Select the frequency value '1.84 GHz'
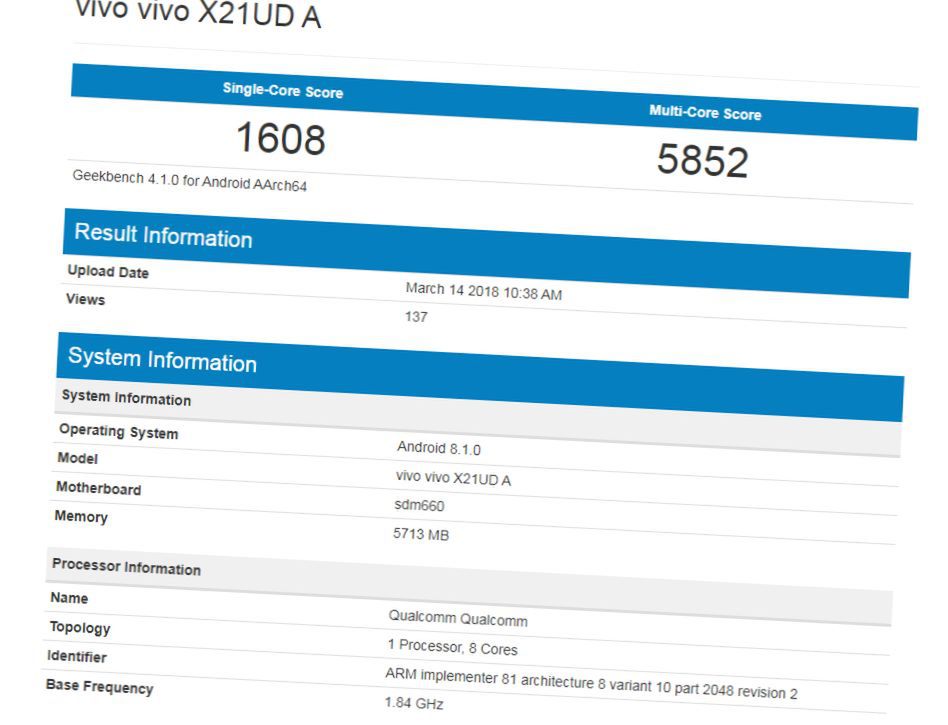 (x=414, y=703)
